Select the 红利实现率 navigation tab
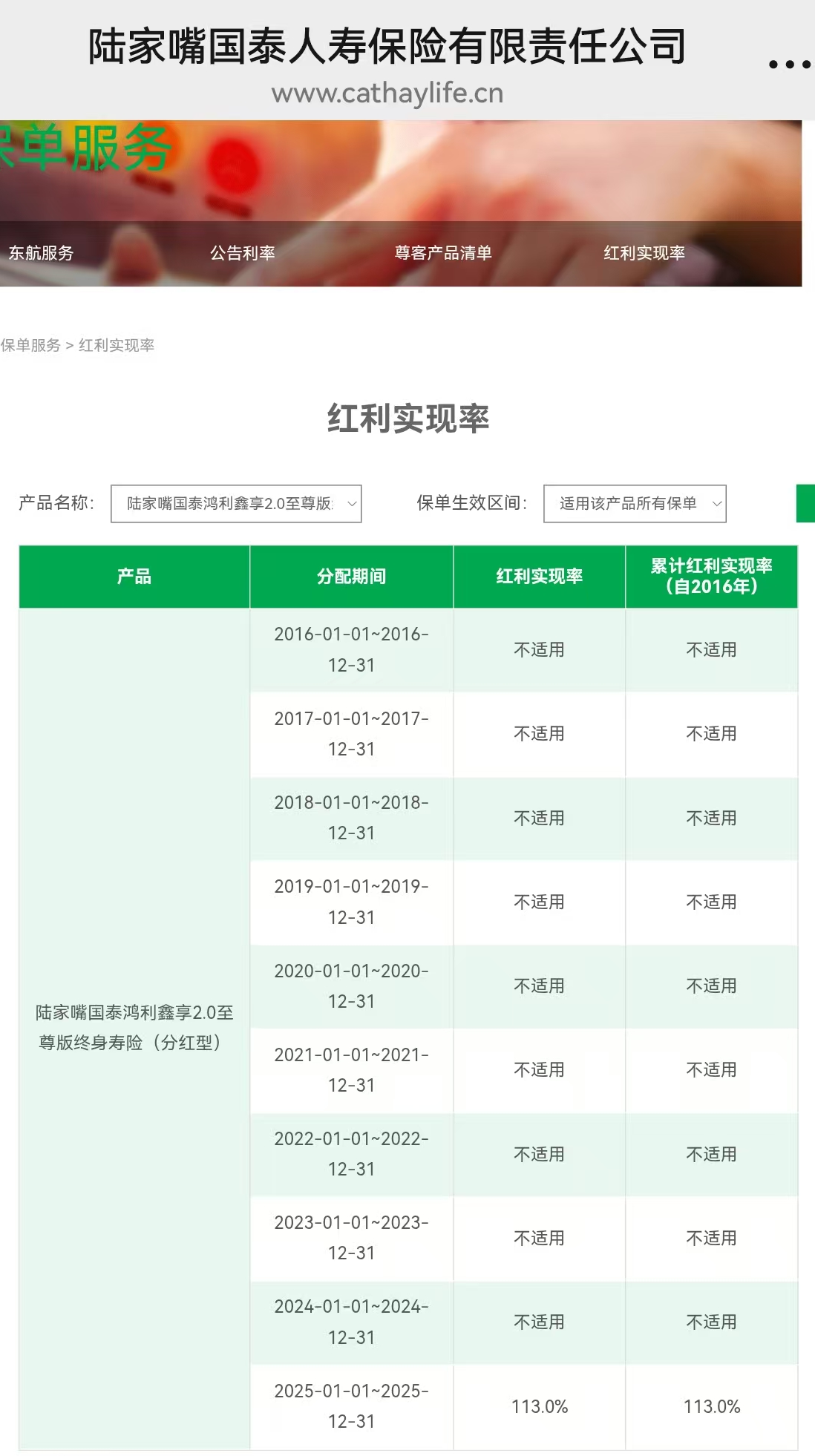The width and height of the screenshot is (815, 1456). 644,253
